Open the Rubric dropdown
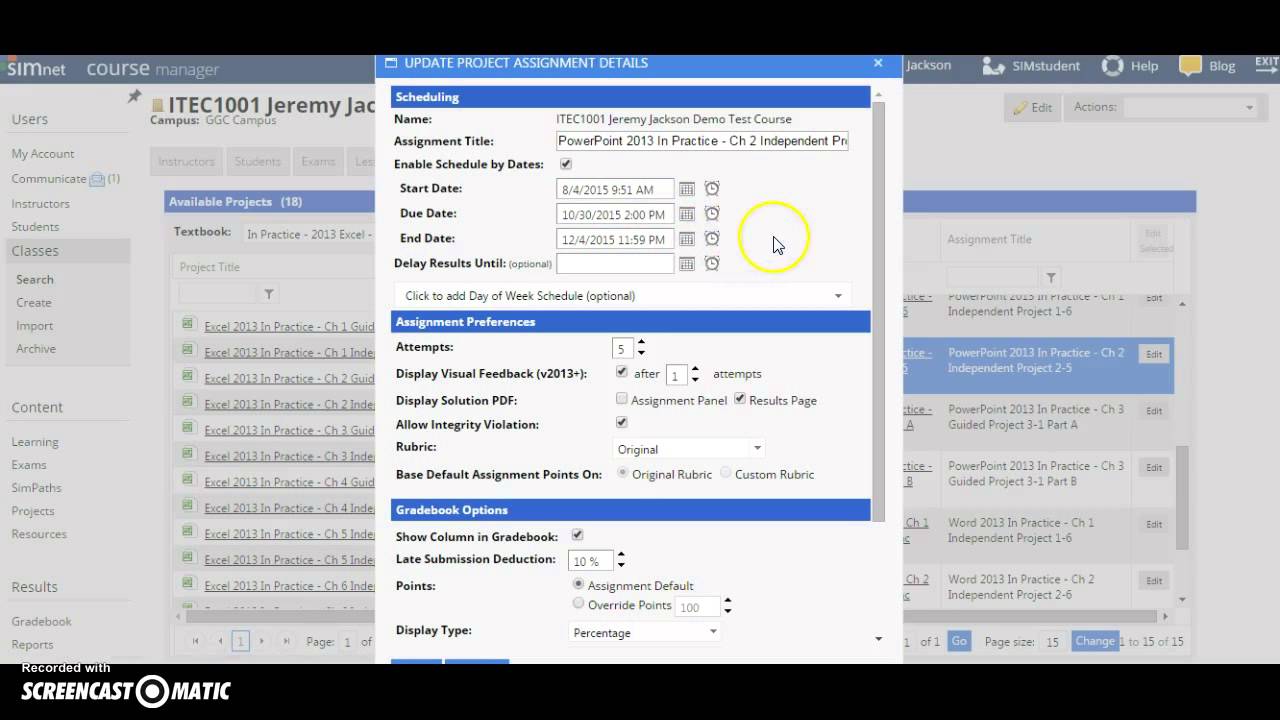The width and height of the screenshot is (1280, 720). [x=690, y=449]
